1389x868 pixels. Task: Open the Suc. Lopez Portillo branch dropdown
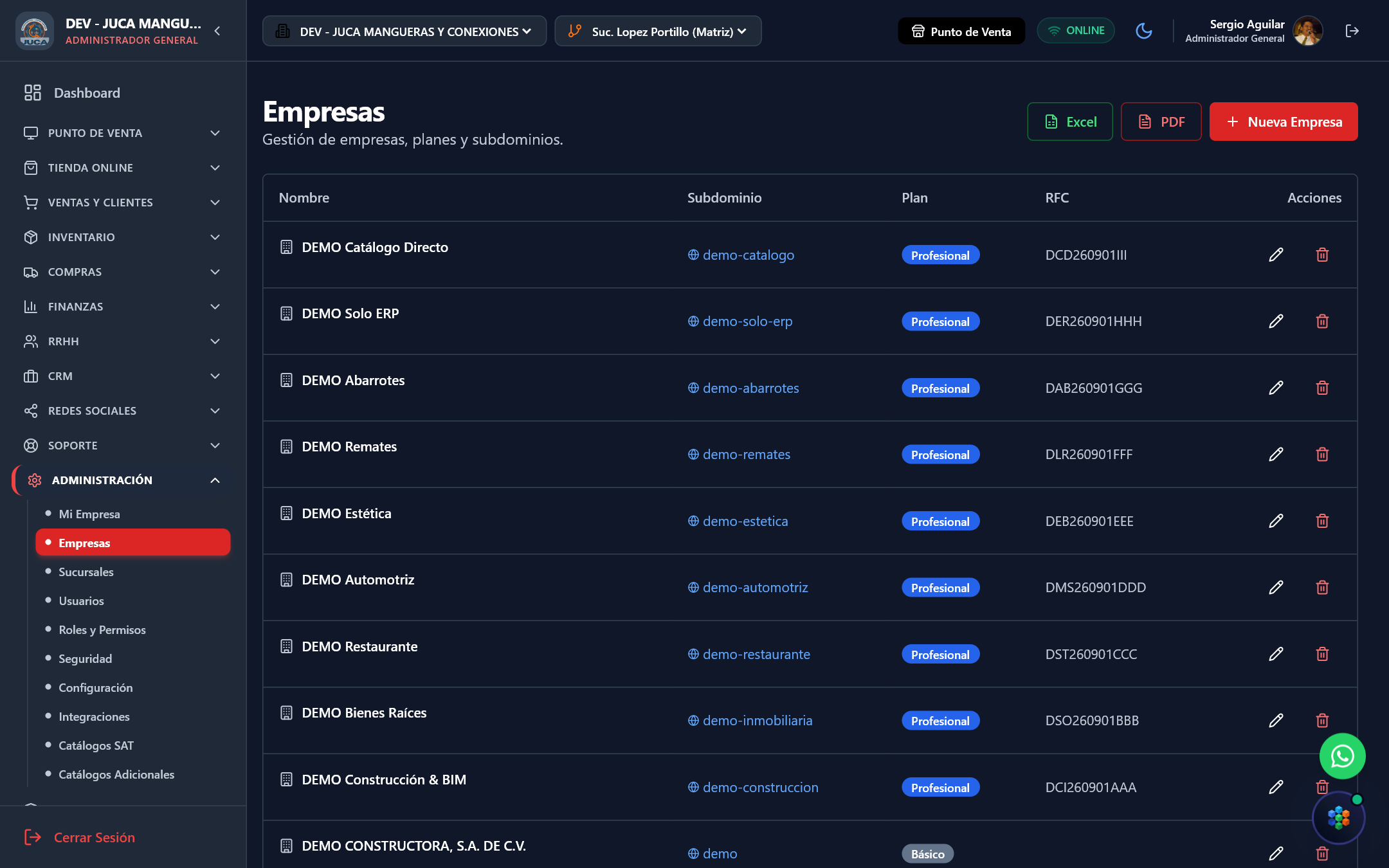click(658, 31)
